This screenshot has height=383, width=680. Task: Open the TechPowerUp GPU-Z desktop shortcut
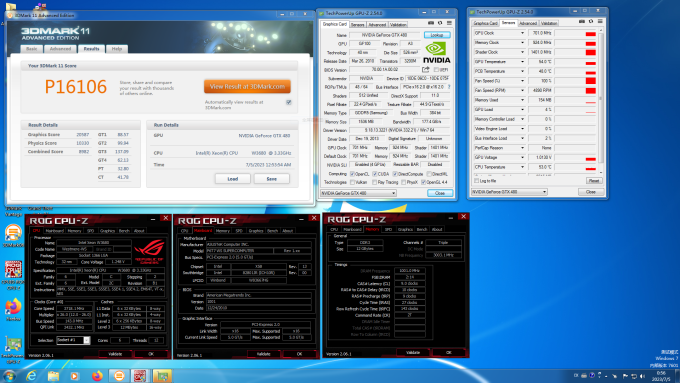click(13, 350)
